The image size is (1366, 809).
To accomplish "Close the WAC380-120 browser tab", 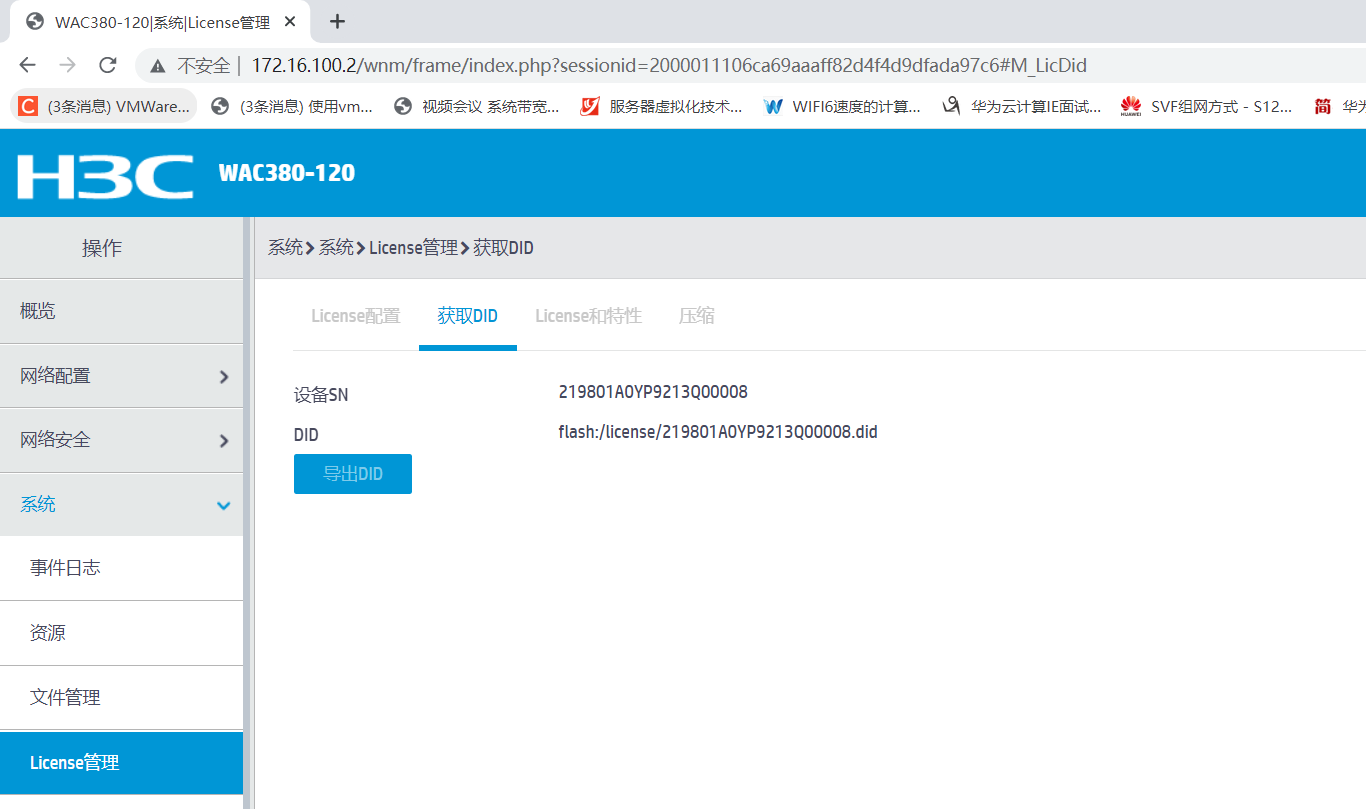I will (x=291, y=22).
